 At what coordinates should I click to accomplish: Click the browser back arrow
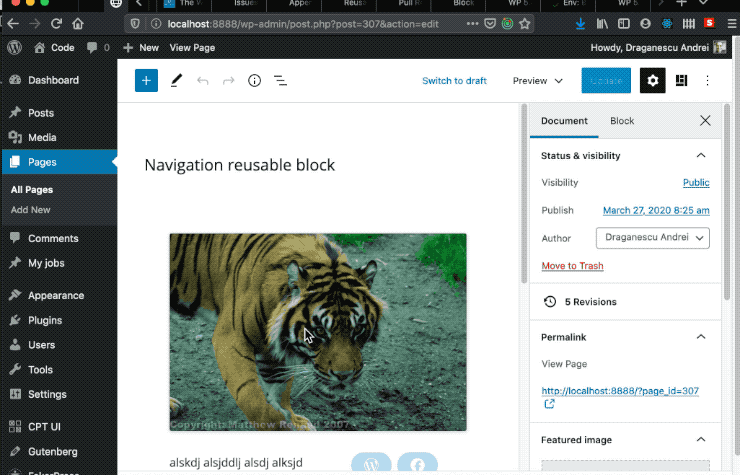tap(13, 24)
